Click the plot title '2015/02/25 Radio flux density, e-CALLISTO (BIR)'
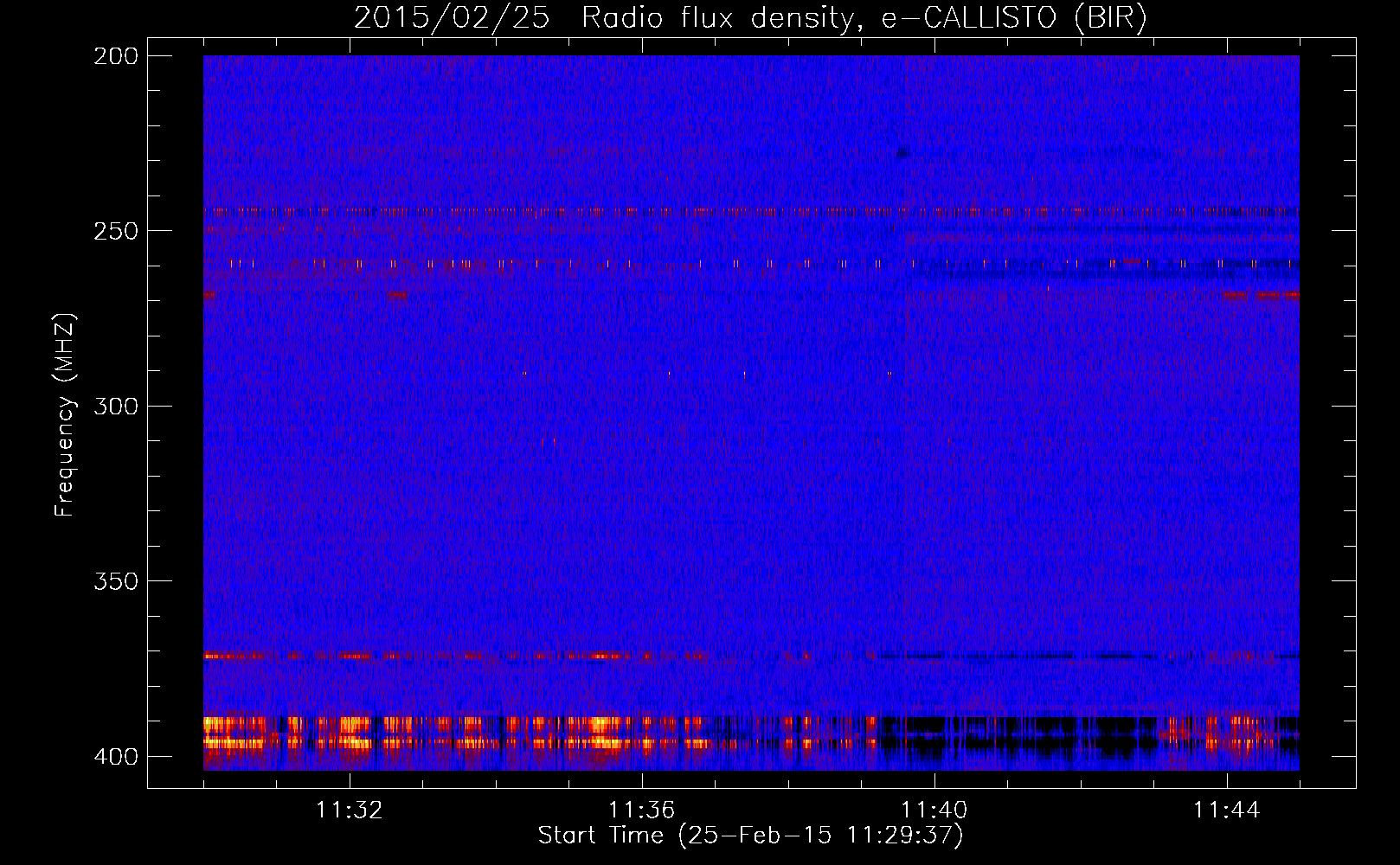Screen dimensions: 1400x865 pyautogui.click(x=750, y=18)
